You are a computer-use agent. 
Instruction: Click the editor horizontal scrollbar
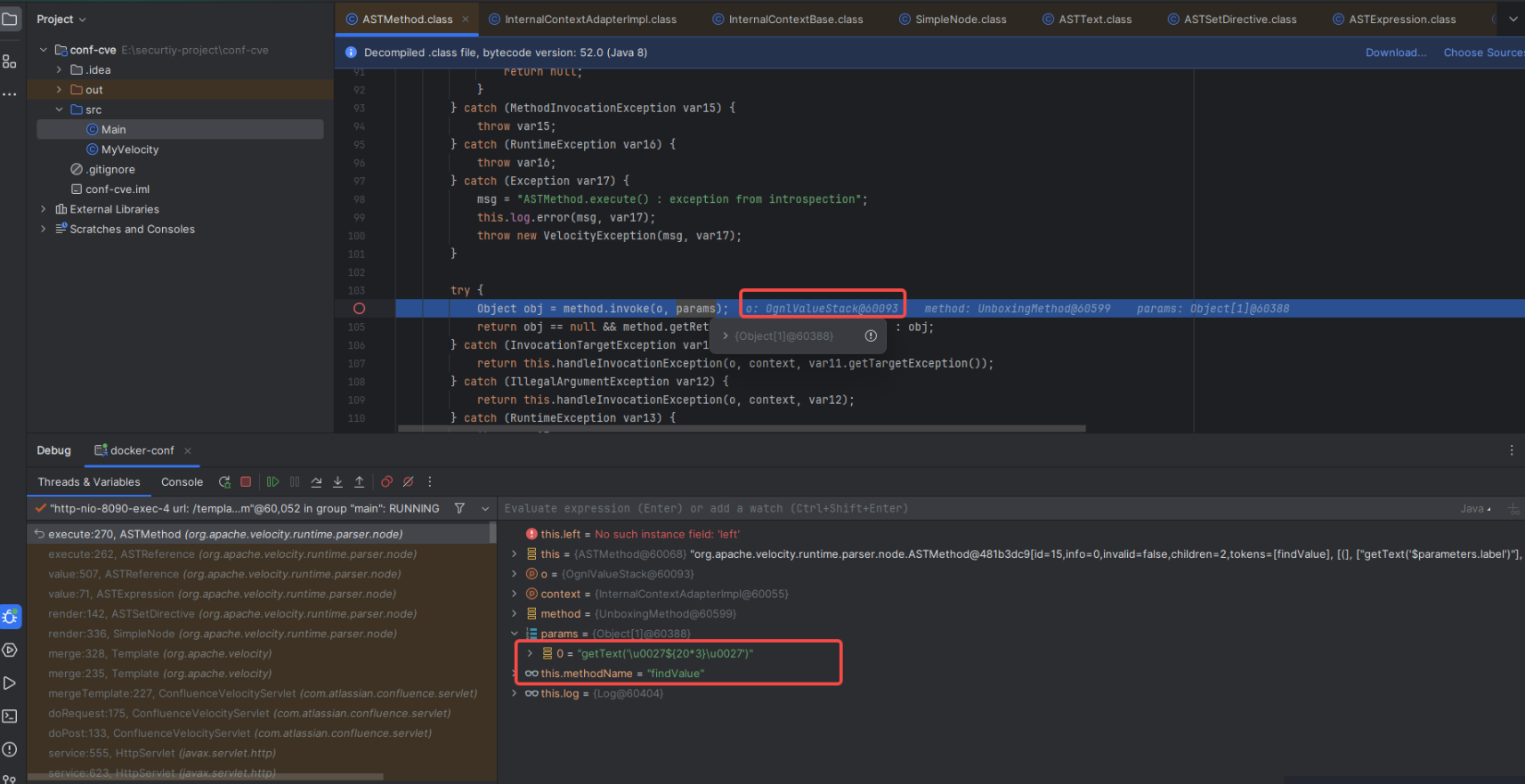pos(742,428)
